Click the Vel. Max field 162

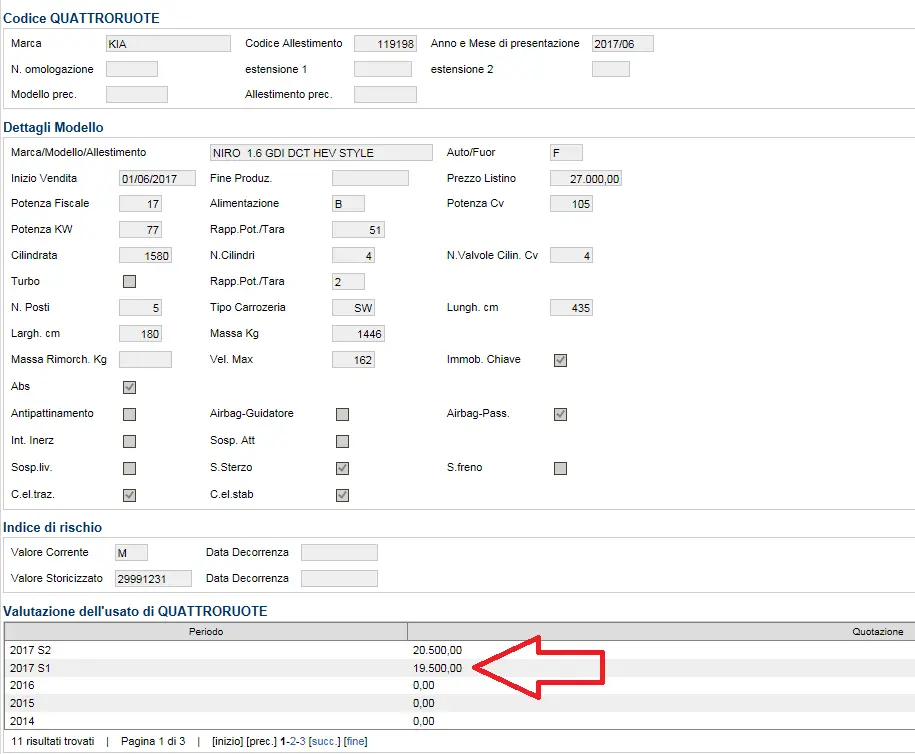pyautogui.click(x=353, y=360)
